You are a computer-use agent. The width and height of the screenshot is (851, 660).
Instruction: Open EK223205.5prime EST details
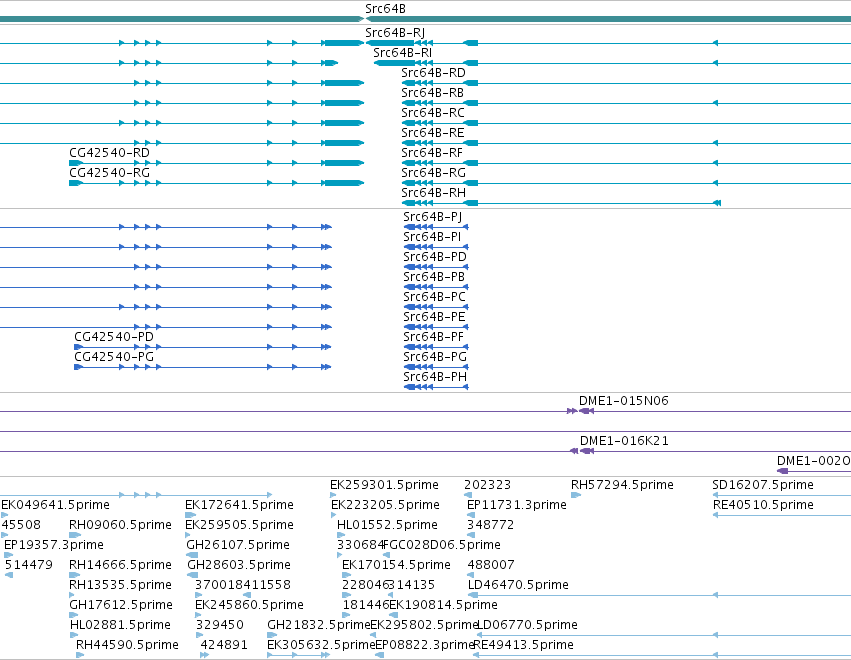385,505
